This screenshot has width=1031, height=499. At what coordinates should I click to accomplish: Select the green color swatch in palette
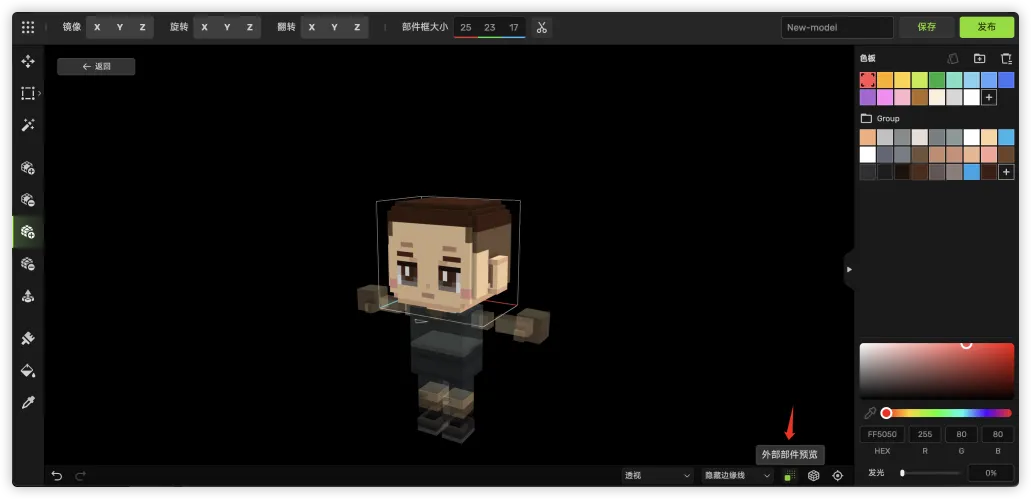(936, 80)
